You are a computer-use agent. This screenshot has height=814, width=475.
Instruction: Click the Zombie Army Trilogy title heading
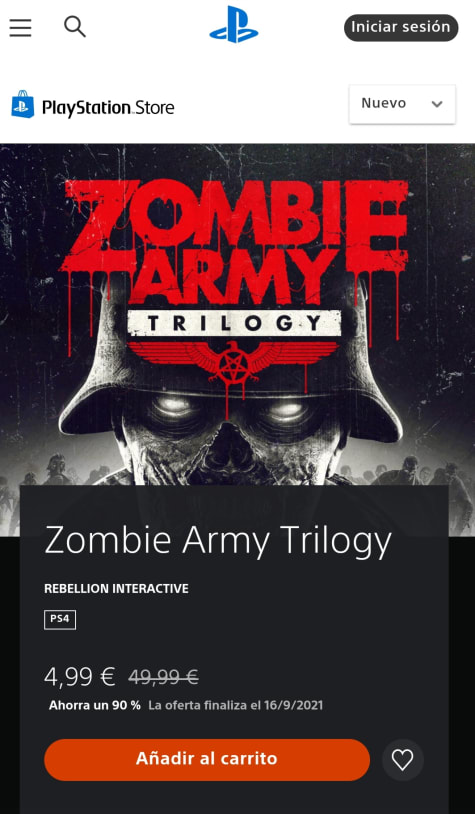[x=218, y=541]
